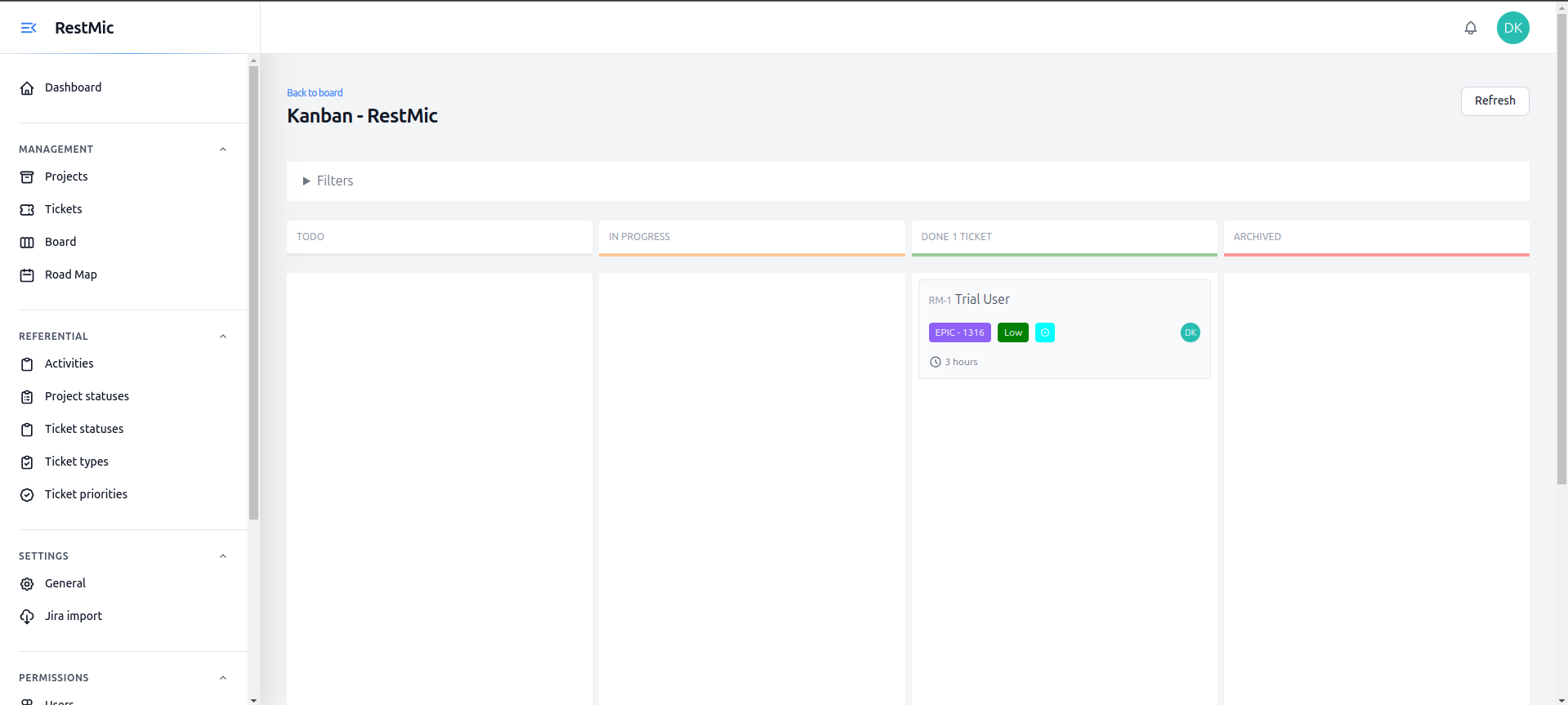
Task: Collapse the SETTINGS section chevron
Action: [223, 556]
